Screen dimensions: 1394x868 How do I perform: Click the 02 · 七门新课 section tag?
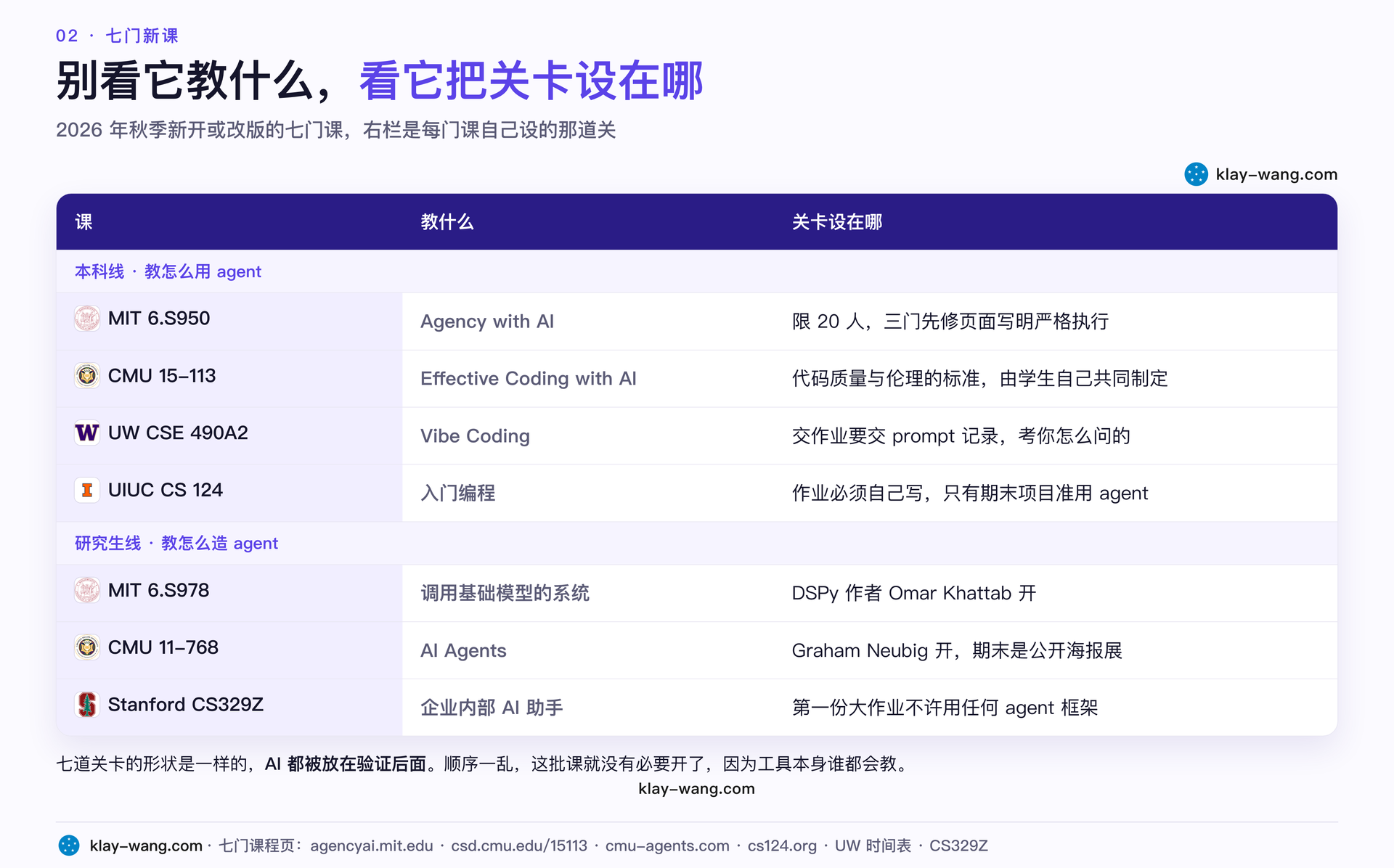pos(117,36)
